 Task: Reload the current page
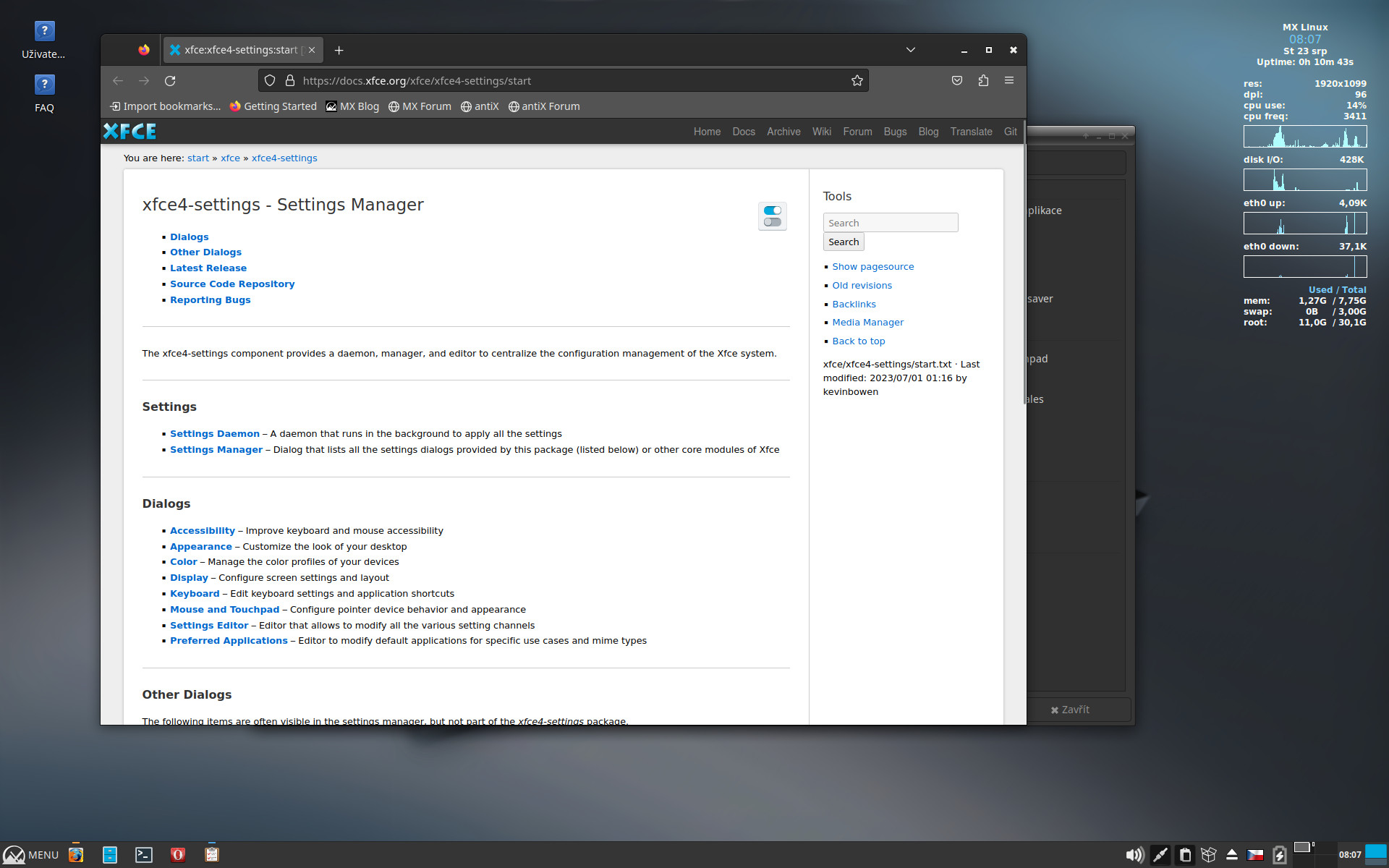[170, 81]
